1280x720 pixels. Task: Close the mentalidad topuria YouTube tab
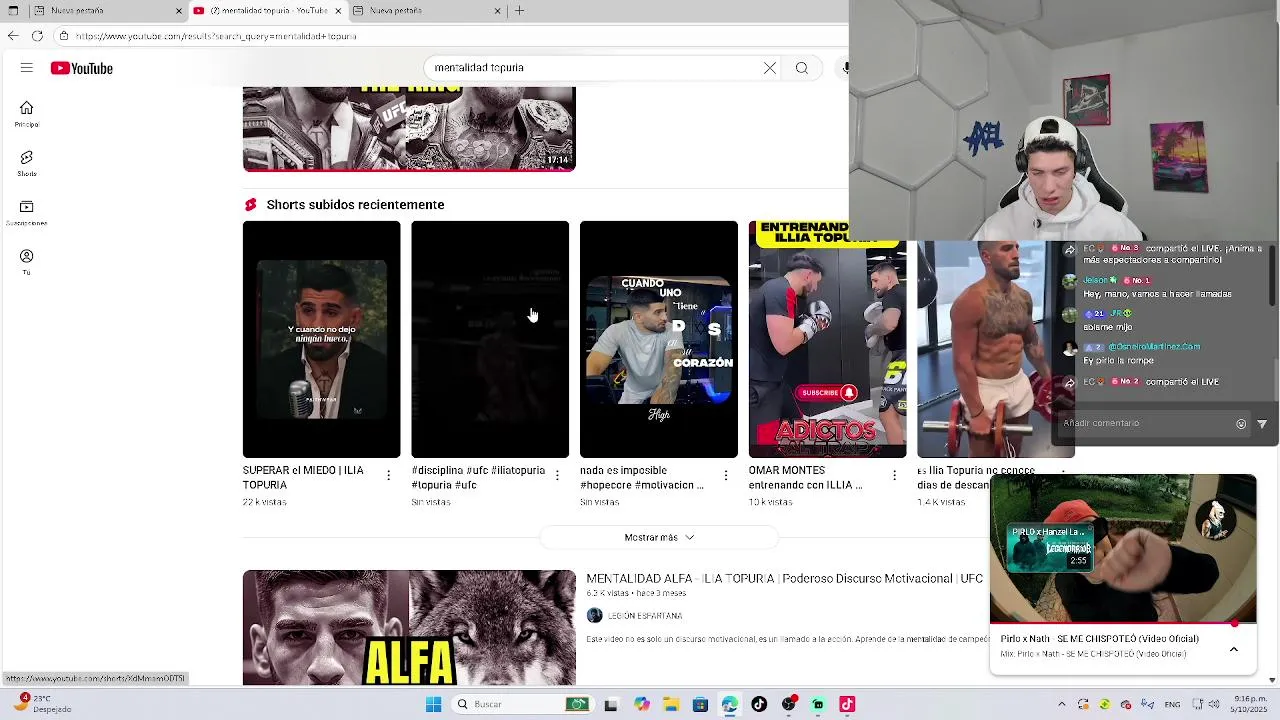click(x=338, y=11)
